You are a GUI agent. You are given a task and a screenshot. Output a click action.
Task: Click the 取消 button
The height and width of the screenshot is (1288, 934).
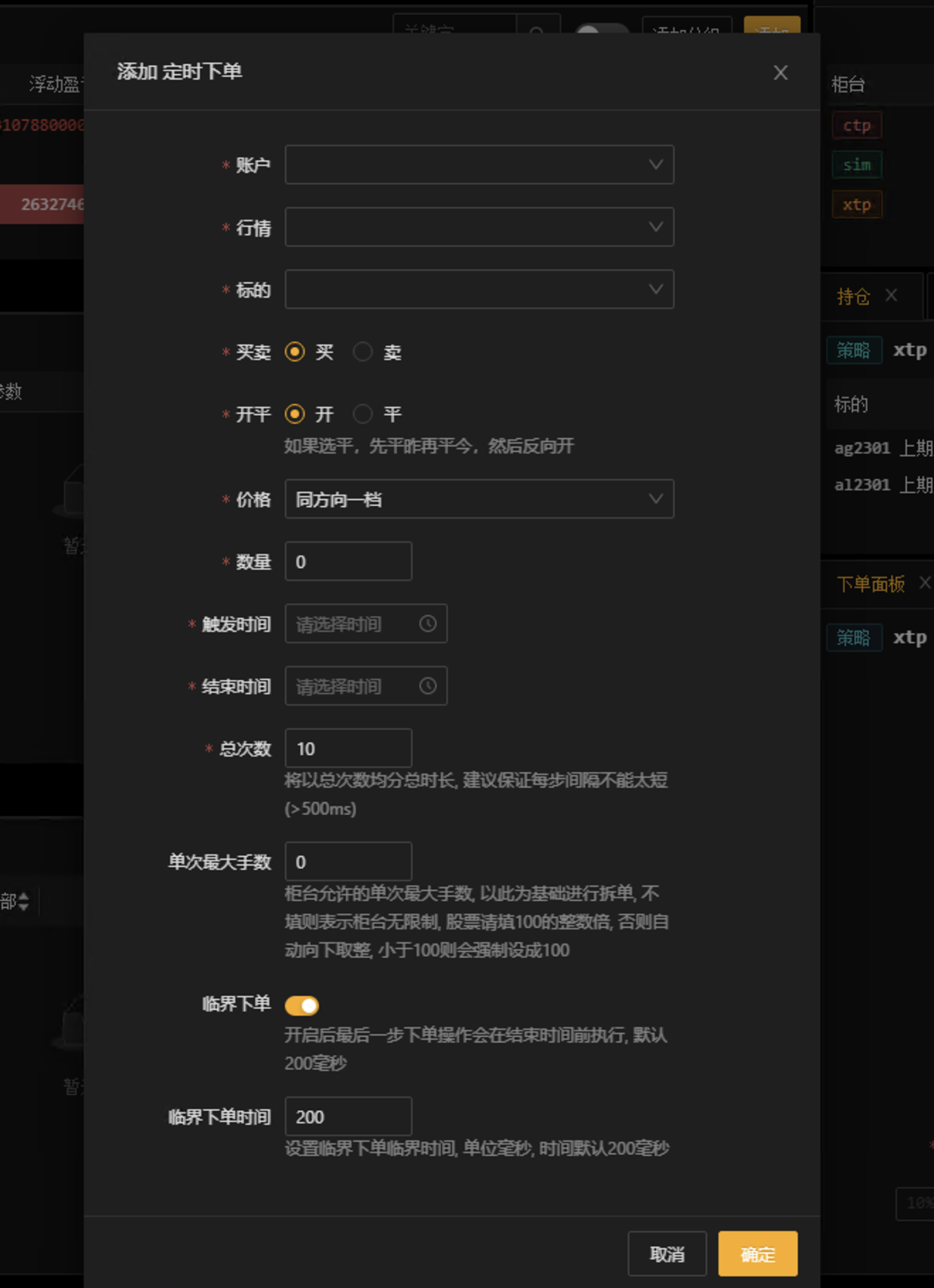[x=667, y=1254]
